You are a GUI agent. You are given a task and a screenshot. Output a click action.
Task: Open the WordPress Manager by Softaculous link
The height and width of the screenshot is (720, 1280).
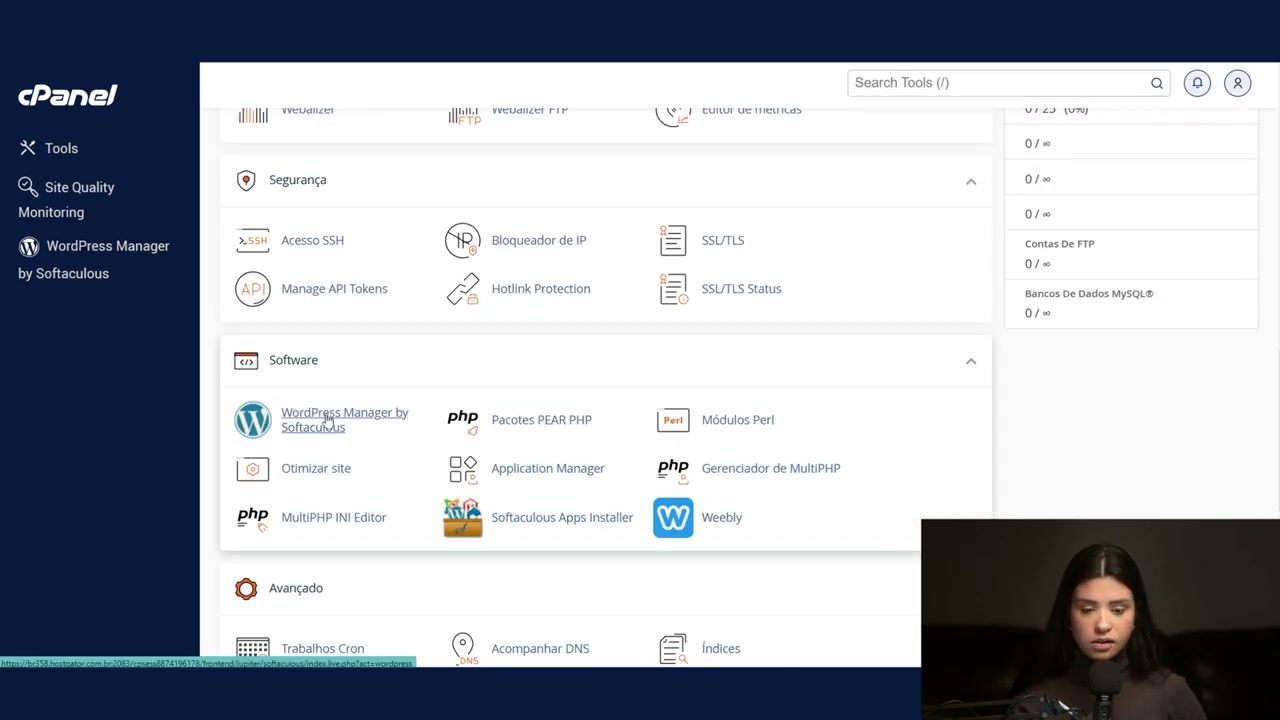click(345, 420)
